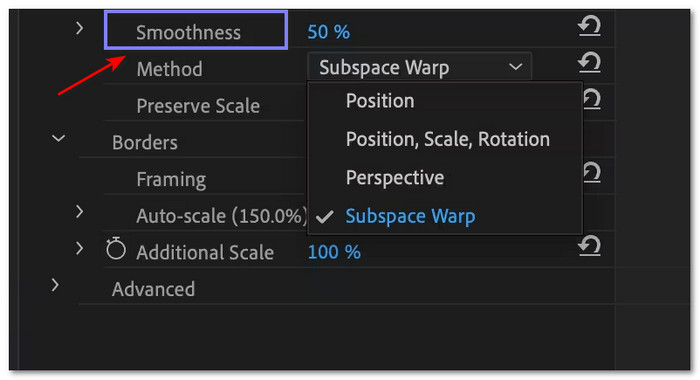Expand the Auto-scale property arrow
700x380 pixels.
pyautogui.click(x=79, y=212)
